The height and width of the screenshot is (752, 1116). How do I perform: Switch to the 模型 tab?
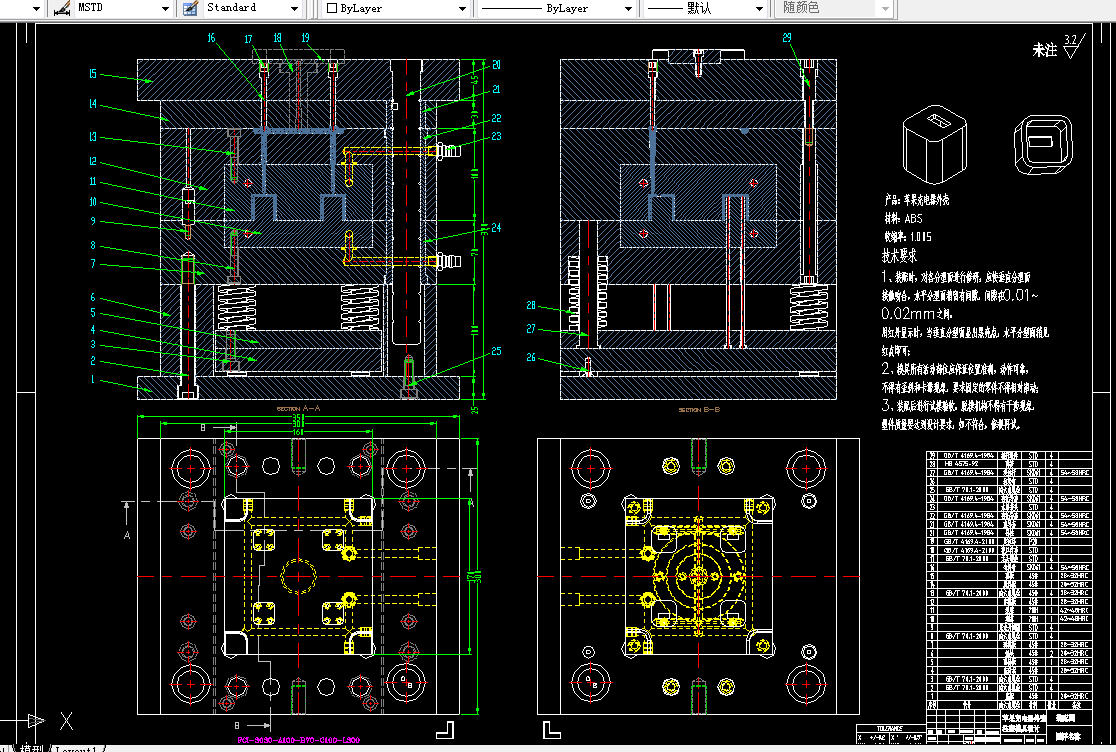tap(31, 748)
